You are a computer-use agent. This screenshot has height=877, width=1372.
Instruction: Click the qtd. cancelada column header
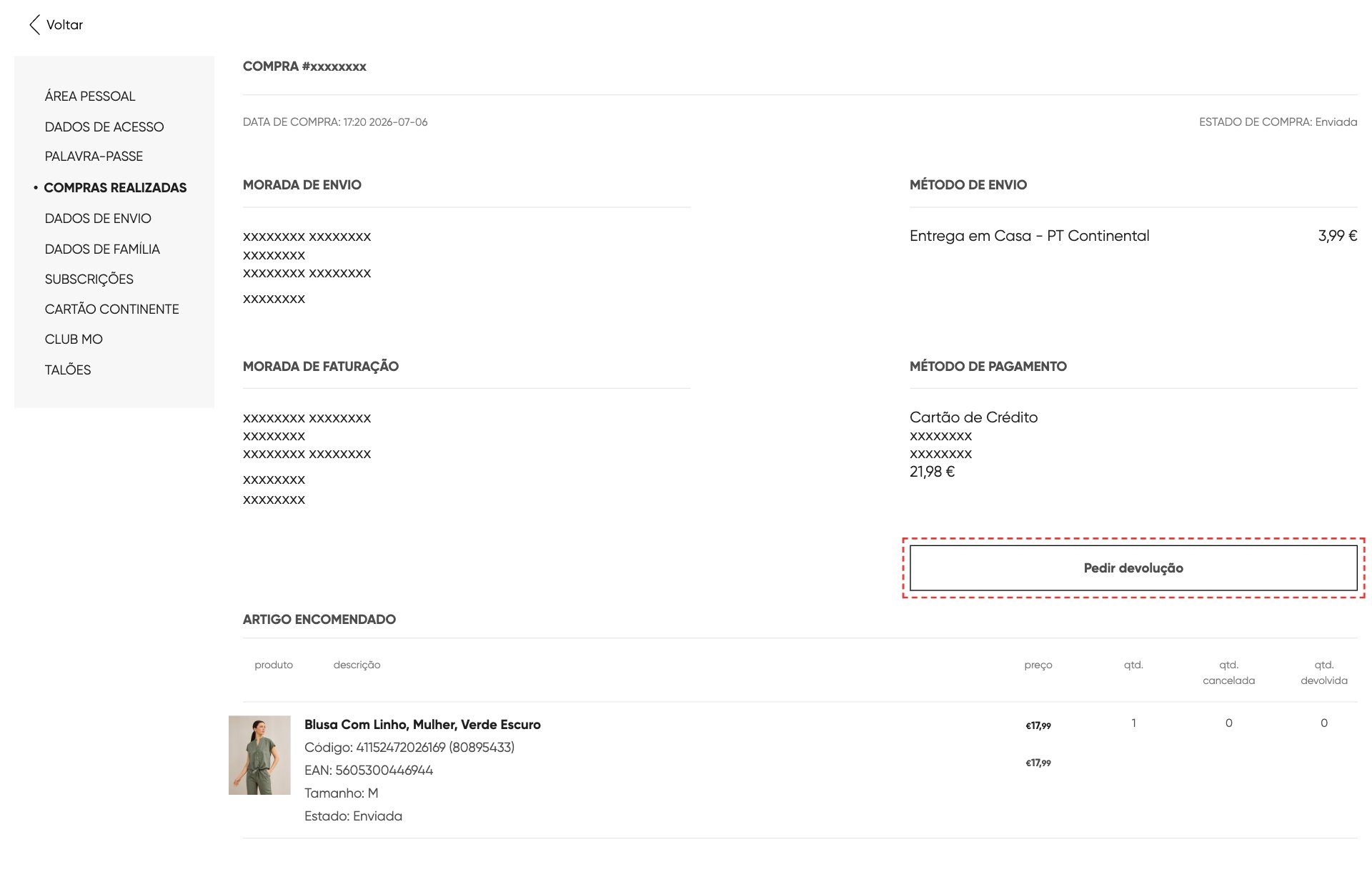(1228, 673)
